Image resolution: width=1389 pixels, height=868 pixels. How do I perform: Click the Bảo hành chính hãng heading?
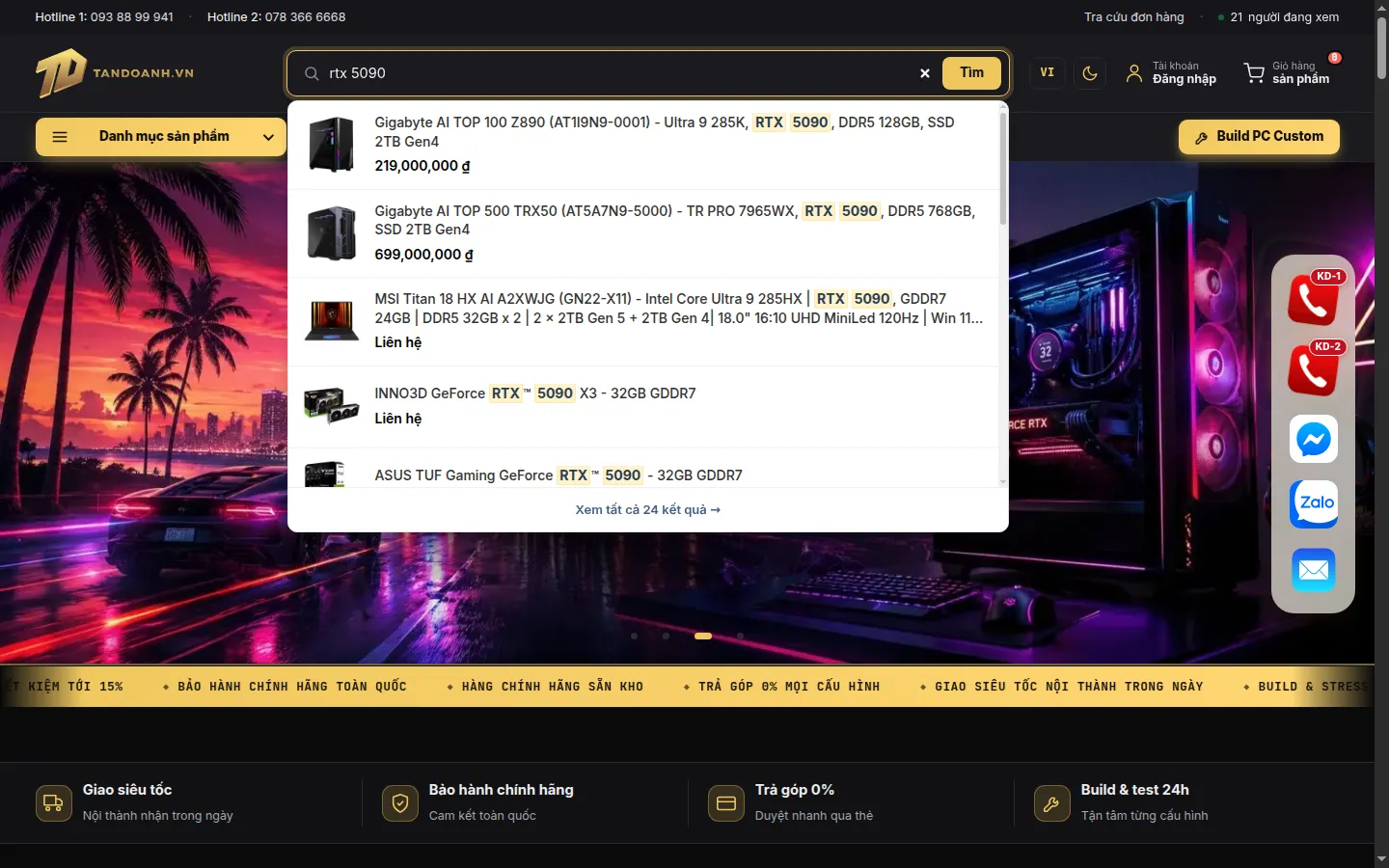point(502,790)
